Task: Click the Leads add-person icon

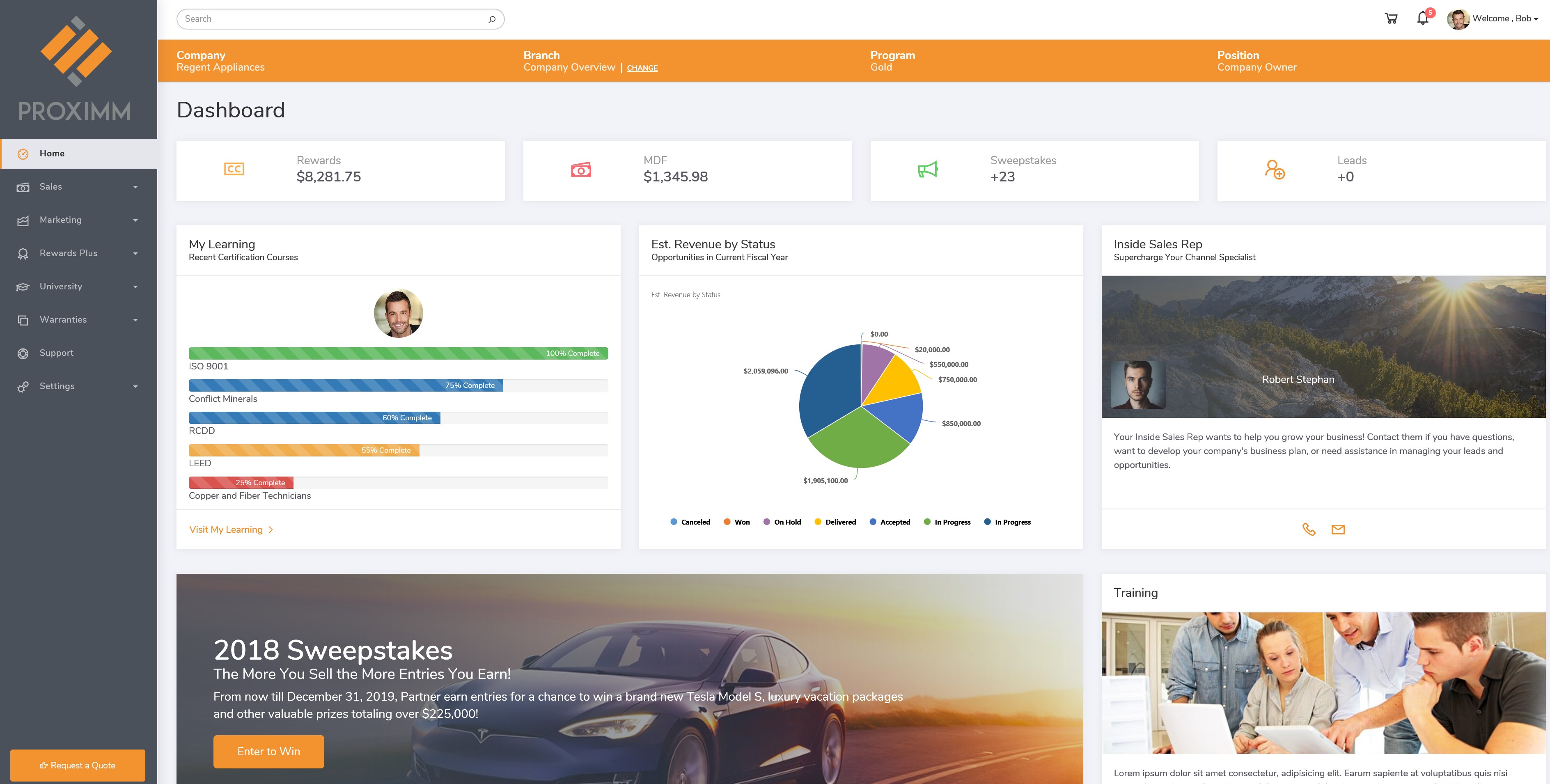Action: [x=1275, y=169]
